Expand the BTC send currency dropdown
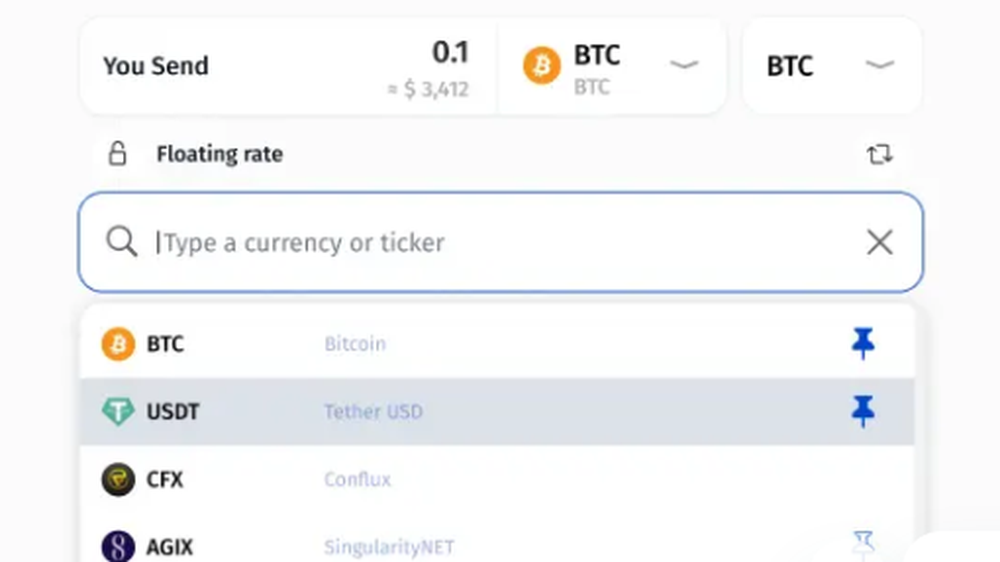1000x562 pixels. [684, 64]
